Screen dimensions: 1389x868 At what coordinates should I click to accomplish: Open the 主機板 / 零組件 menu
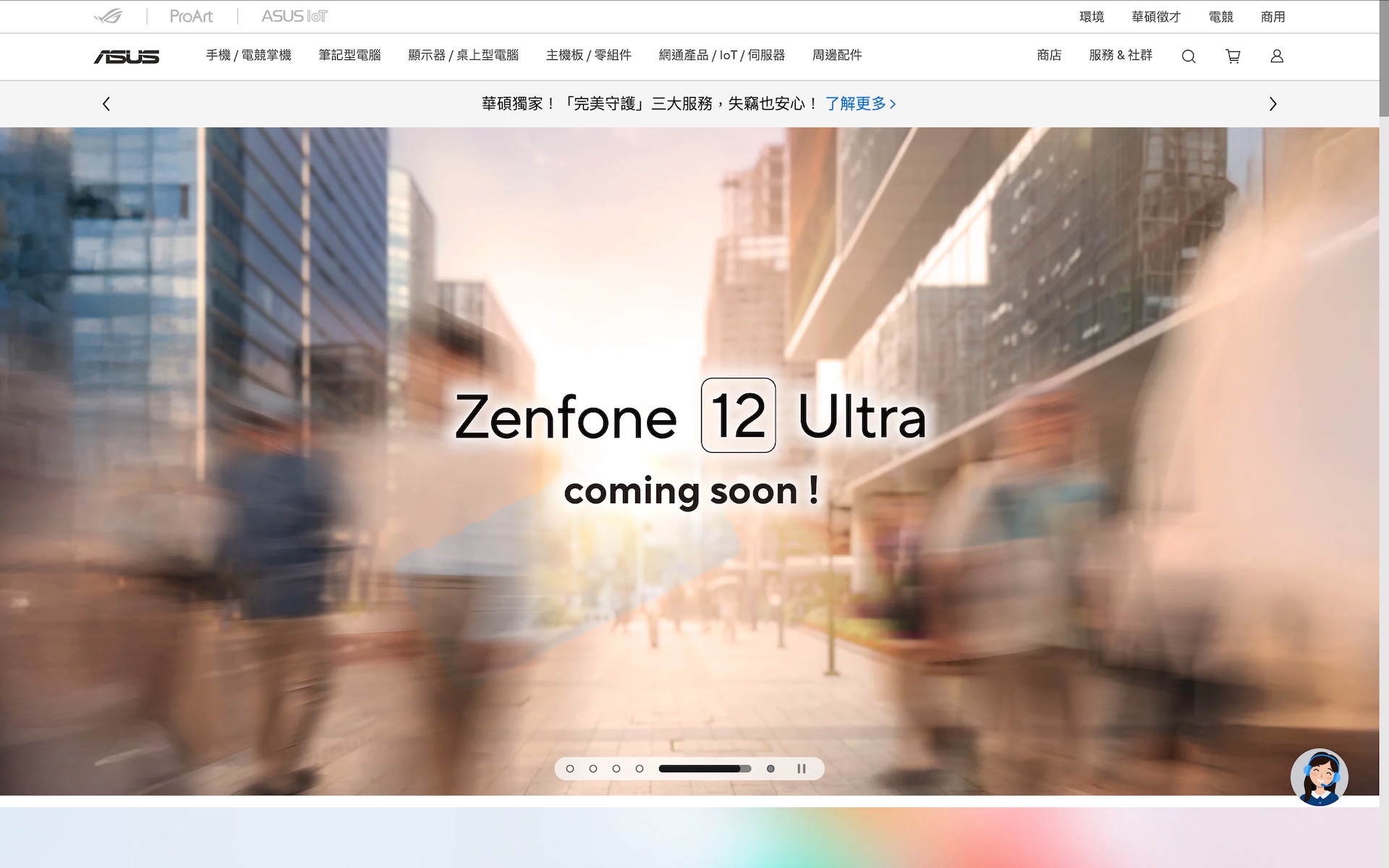[588, 55]
